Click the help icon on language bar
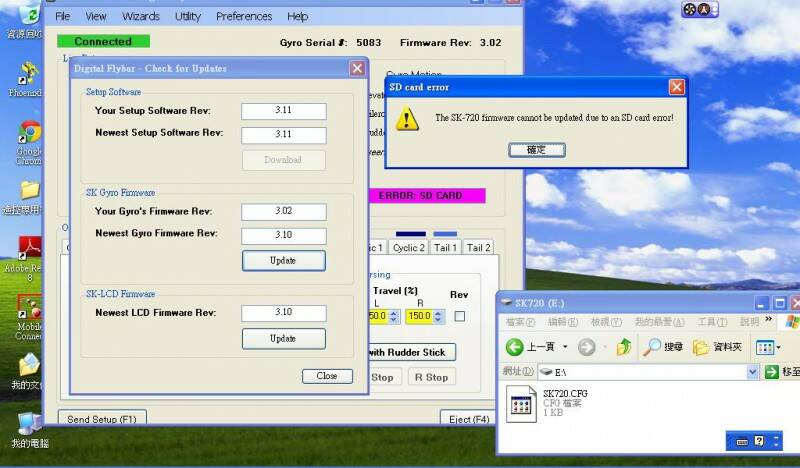This screenshot has width=800, height=468. (759, 440)
